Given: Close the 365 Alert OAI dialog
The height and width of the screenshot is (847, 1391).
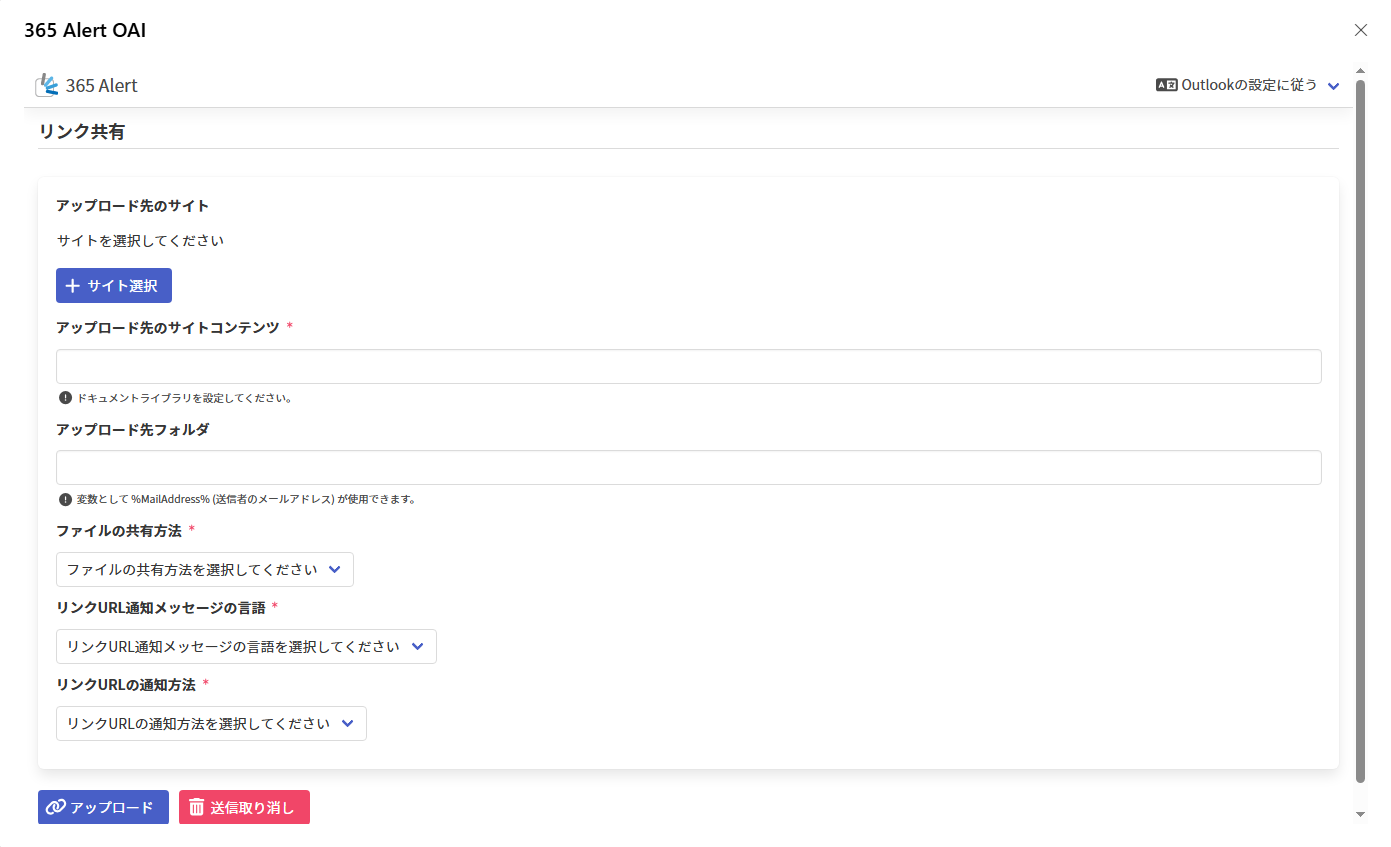Looking at the screenshot, I should click(1360, 30).
